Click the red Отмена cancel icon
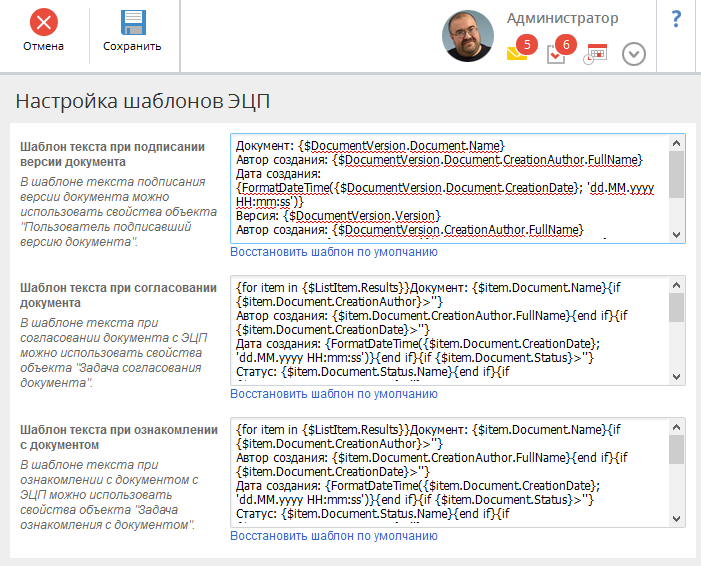Image resolution: width=701 pixels, height=566 pixels. (x=43, y=22)
